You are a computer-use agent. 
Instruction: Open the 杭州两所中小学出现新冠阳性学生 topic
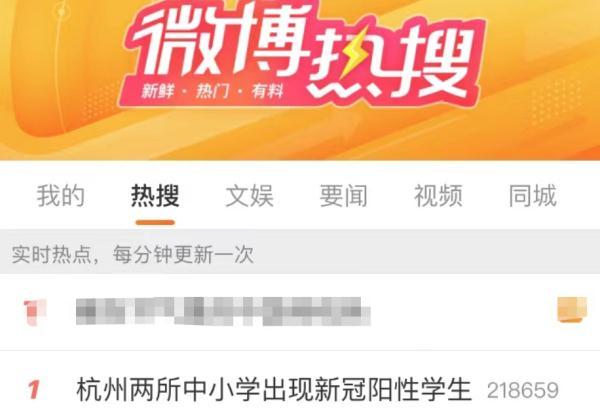[x=274, y=390]
